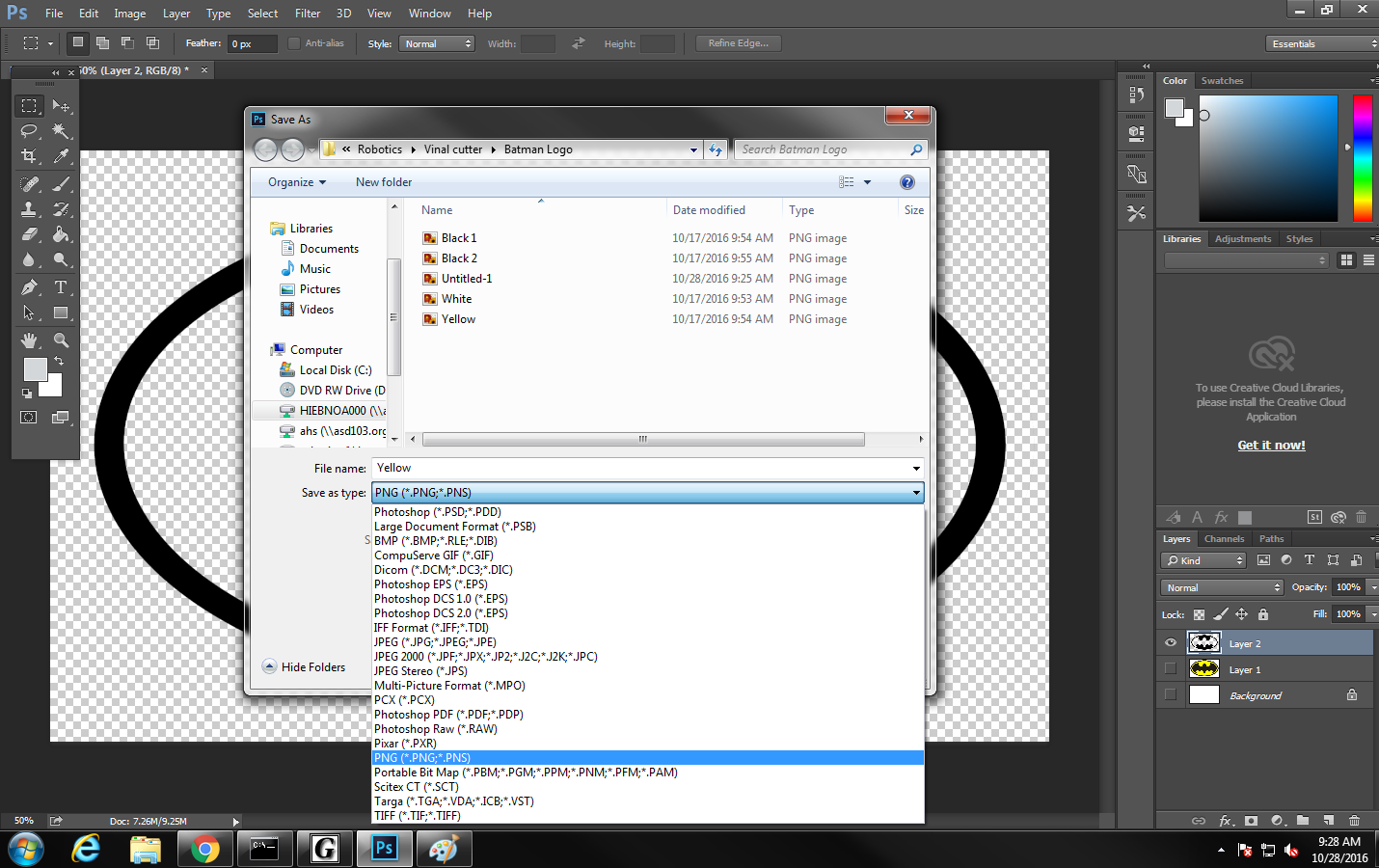This screenshot has height=868, width=1379.
Task: Select the Lasso tool
Action: tap(30, 130)
